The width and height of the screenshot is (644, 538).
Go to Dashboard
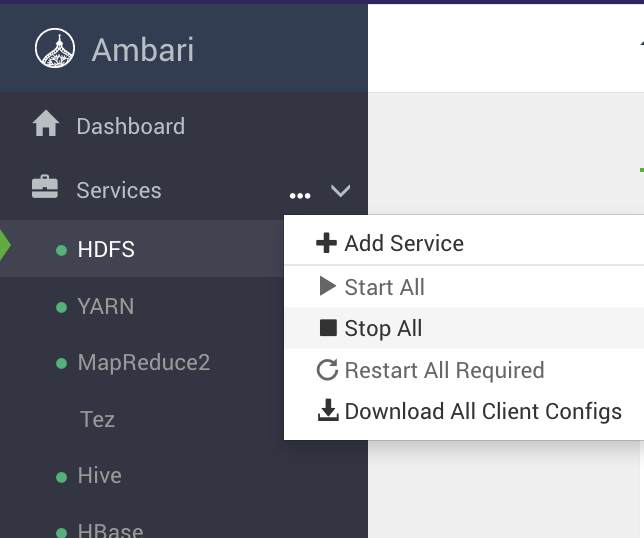coord(131,126)
